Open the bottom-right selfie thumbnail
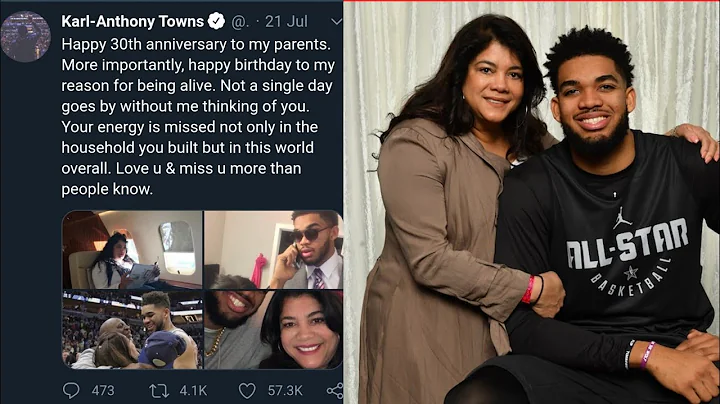The width and height of the screenshot is (720, 404). coord(273,329)
